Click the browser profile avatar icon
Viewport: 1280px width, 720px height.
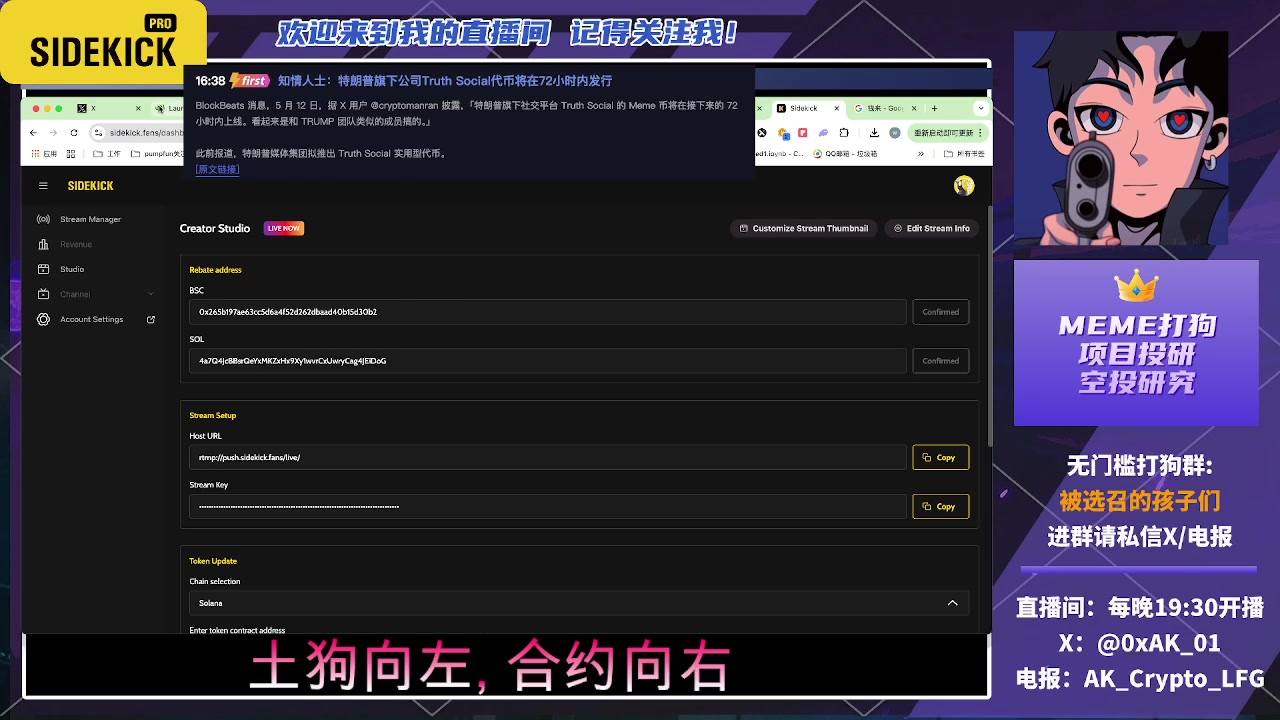click(895, 132)
